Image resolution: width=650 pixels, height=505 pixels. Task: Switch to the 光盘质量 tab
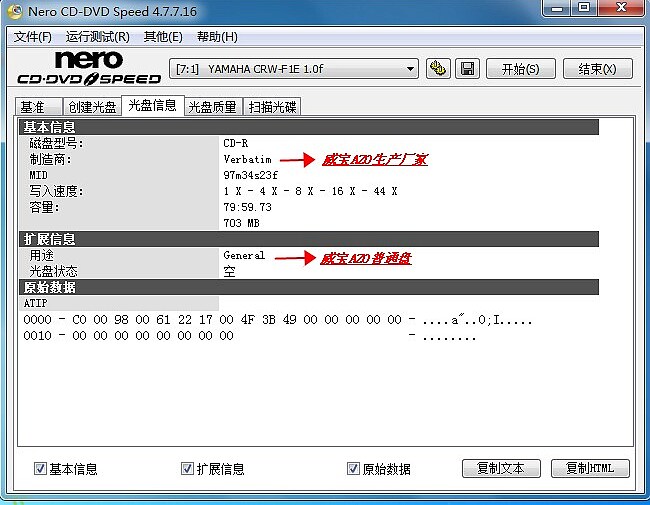pos(213,107)
